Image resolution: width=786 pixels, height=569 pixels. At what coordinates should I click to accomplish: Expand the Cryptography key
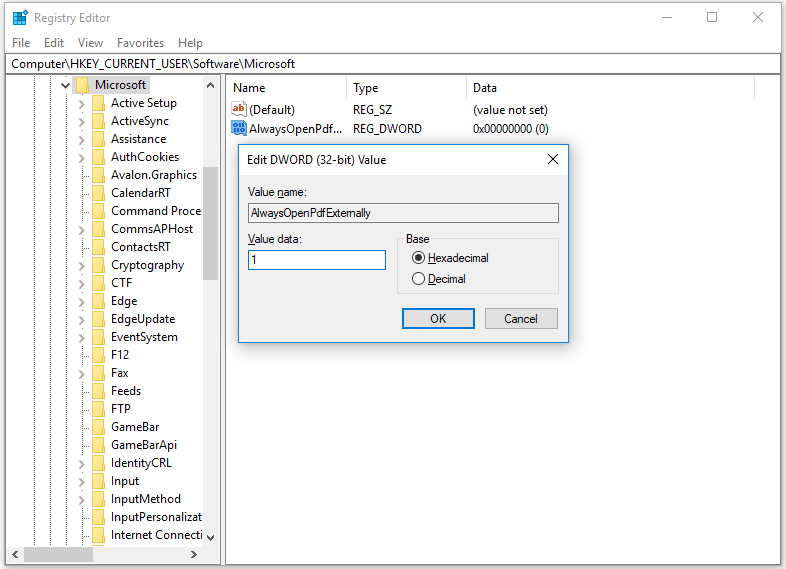pyautogui.click(x=81, y=266)
